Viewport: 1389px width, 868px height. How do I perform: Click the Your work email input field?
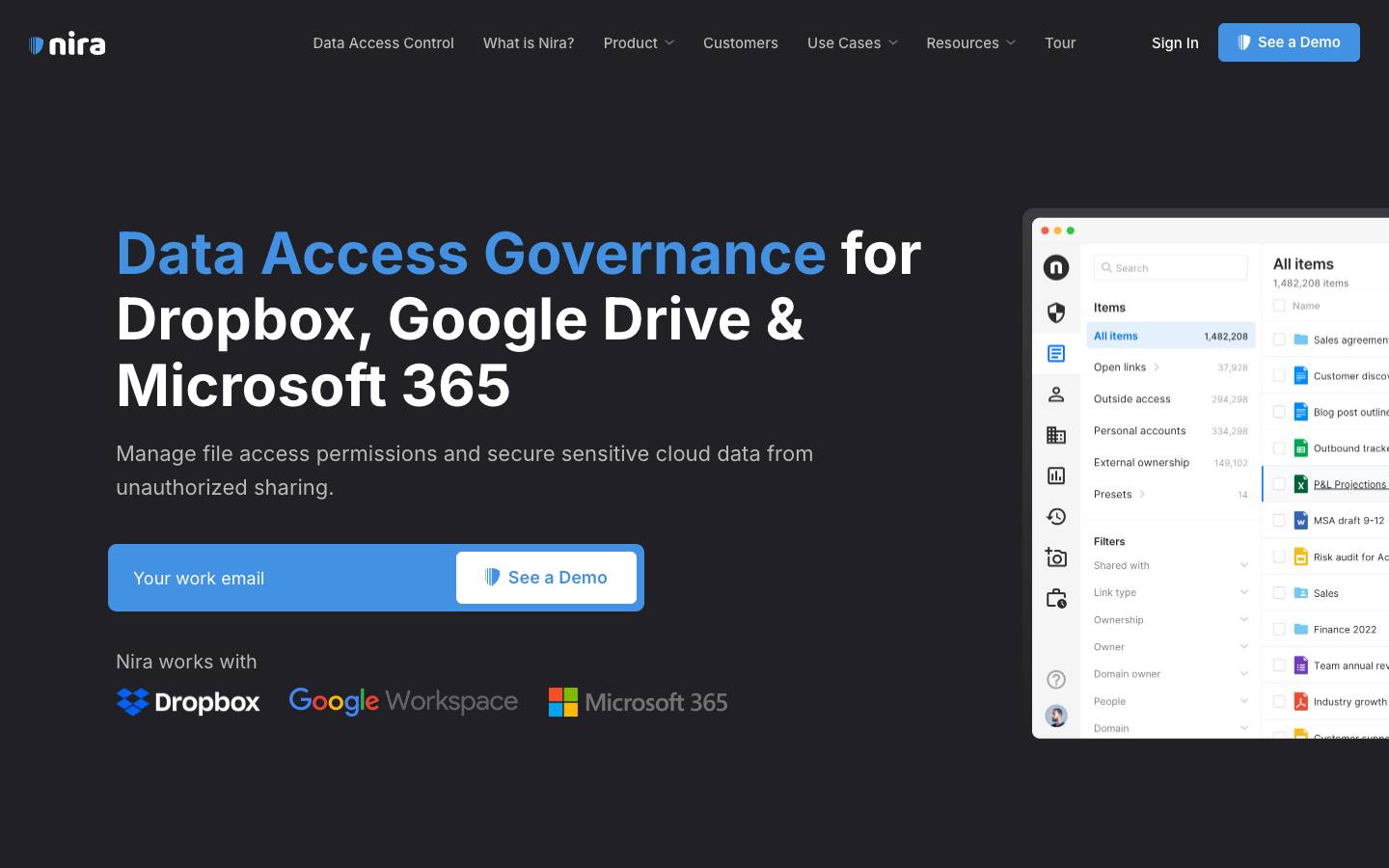(x=286, y=578)
